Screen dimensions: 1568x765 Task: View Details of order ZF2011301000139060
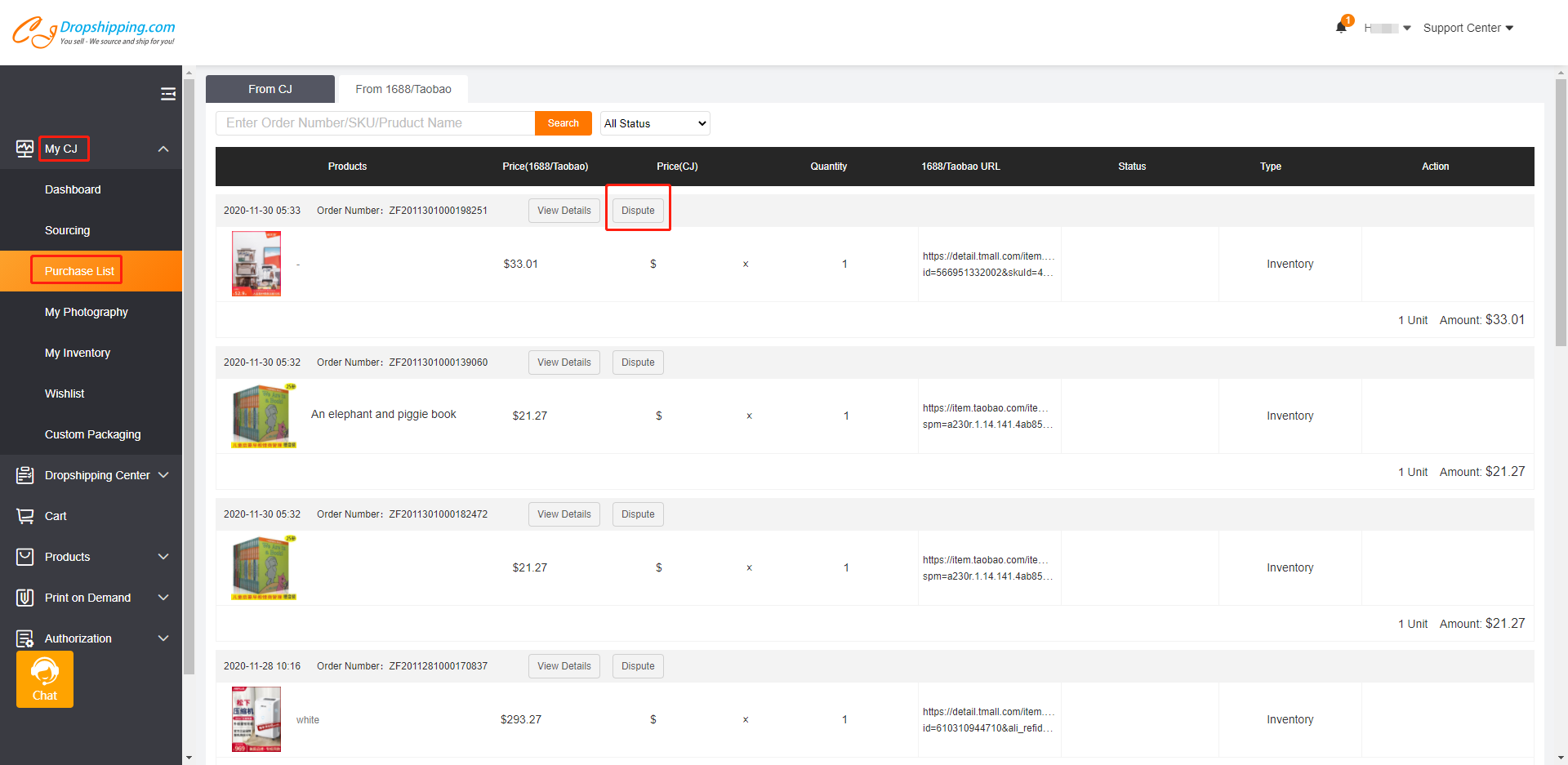[x=563, y=362]
